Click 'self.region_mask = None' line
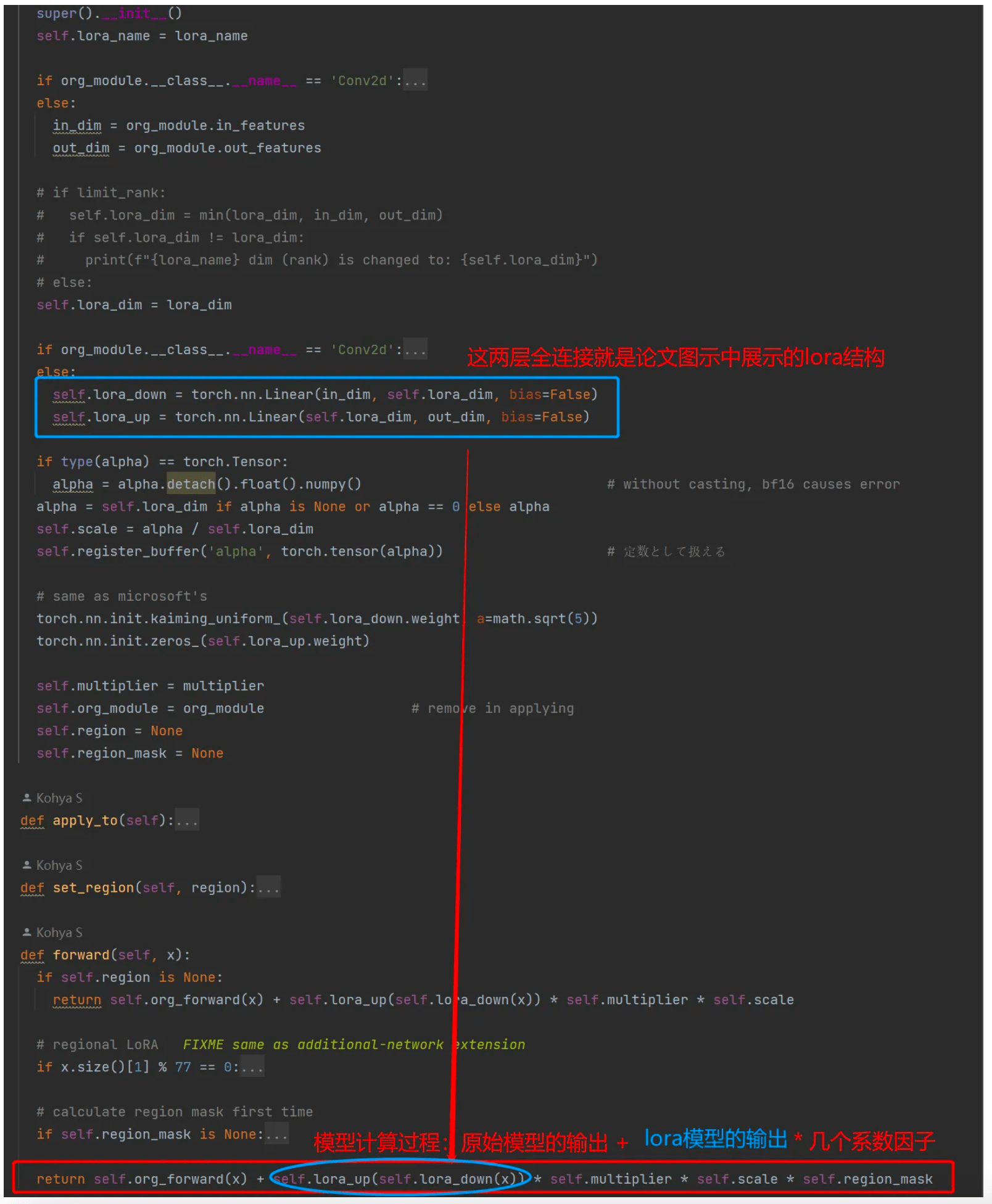This screenshot has height=1204, width=992. pyautogui.click(x=130, y=753)
